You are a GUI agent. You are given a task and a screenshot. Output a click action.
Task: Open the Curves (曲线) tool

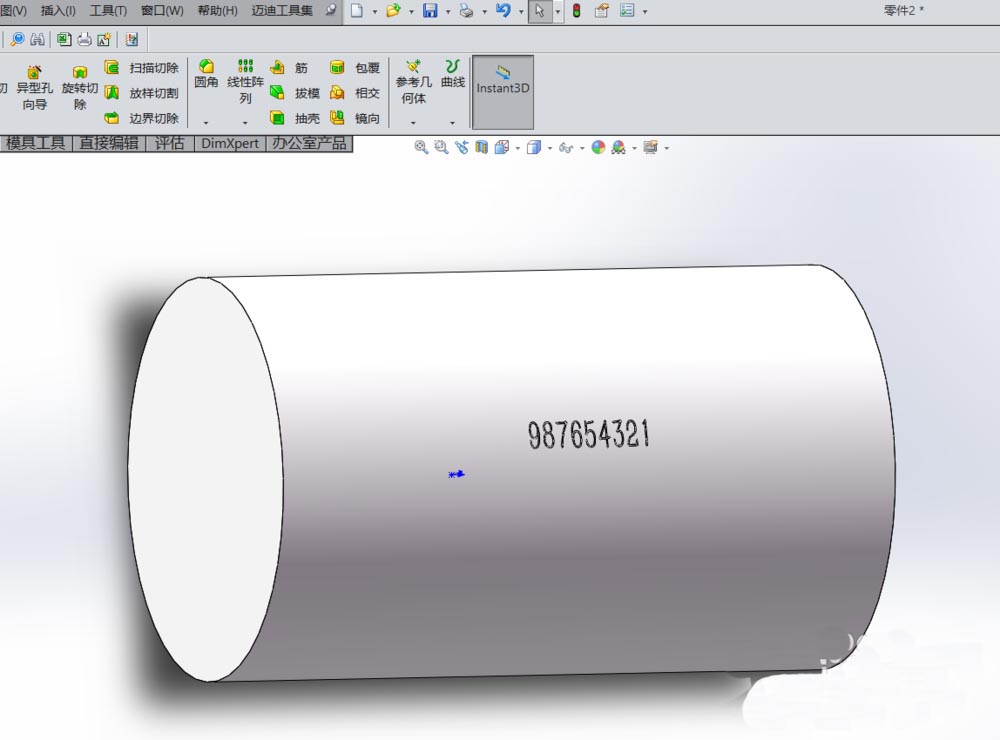(453, 74)
